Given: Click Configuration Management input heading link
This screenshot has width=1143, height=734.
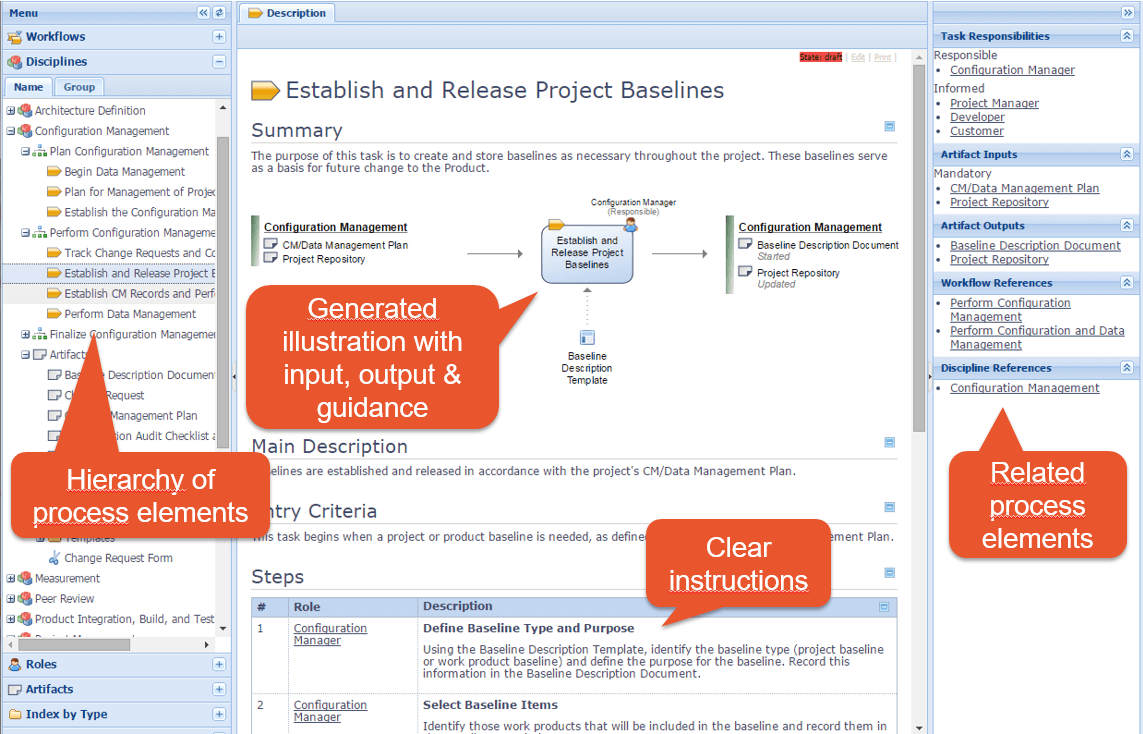Looking at the screenshot, I should coord(335,227).
